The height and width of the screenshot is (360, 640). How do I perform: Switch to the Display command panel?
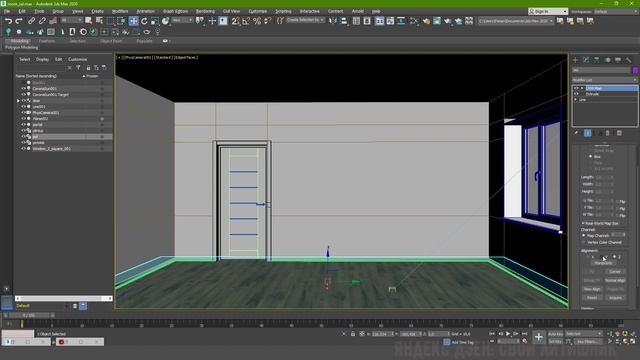(x=618, y=60)
